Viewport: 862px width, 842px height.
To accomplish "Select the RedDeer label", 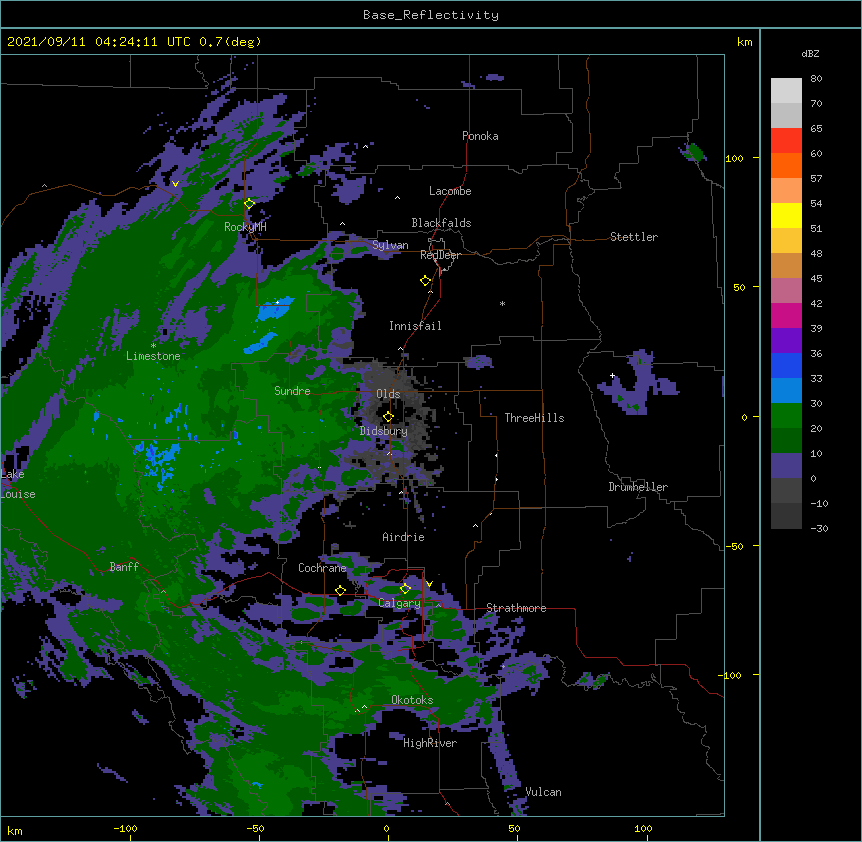I will [x=440, y=255].
